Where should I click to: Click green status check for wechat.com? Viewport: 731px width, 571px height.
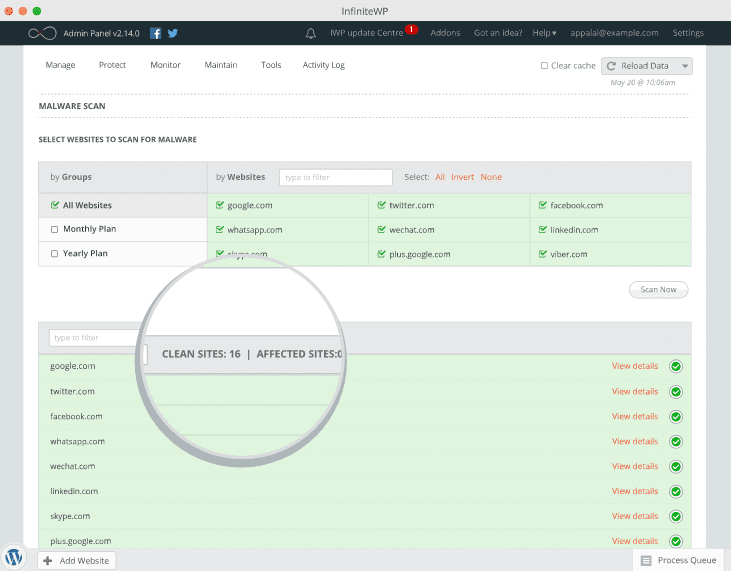tap(676, 466)
